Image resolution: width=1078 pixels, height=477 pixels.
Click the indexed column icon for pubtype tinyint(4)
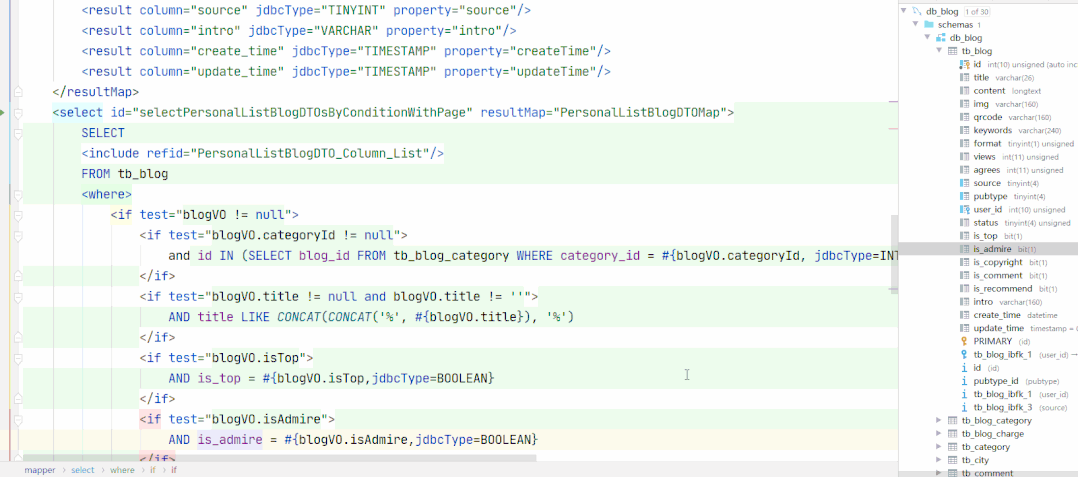click(965, 196)
